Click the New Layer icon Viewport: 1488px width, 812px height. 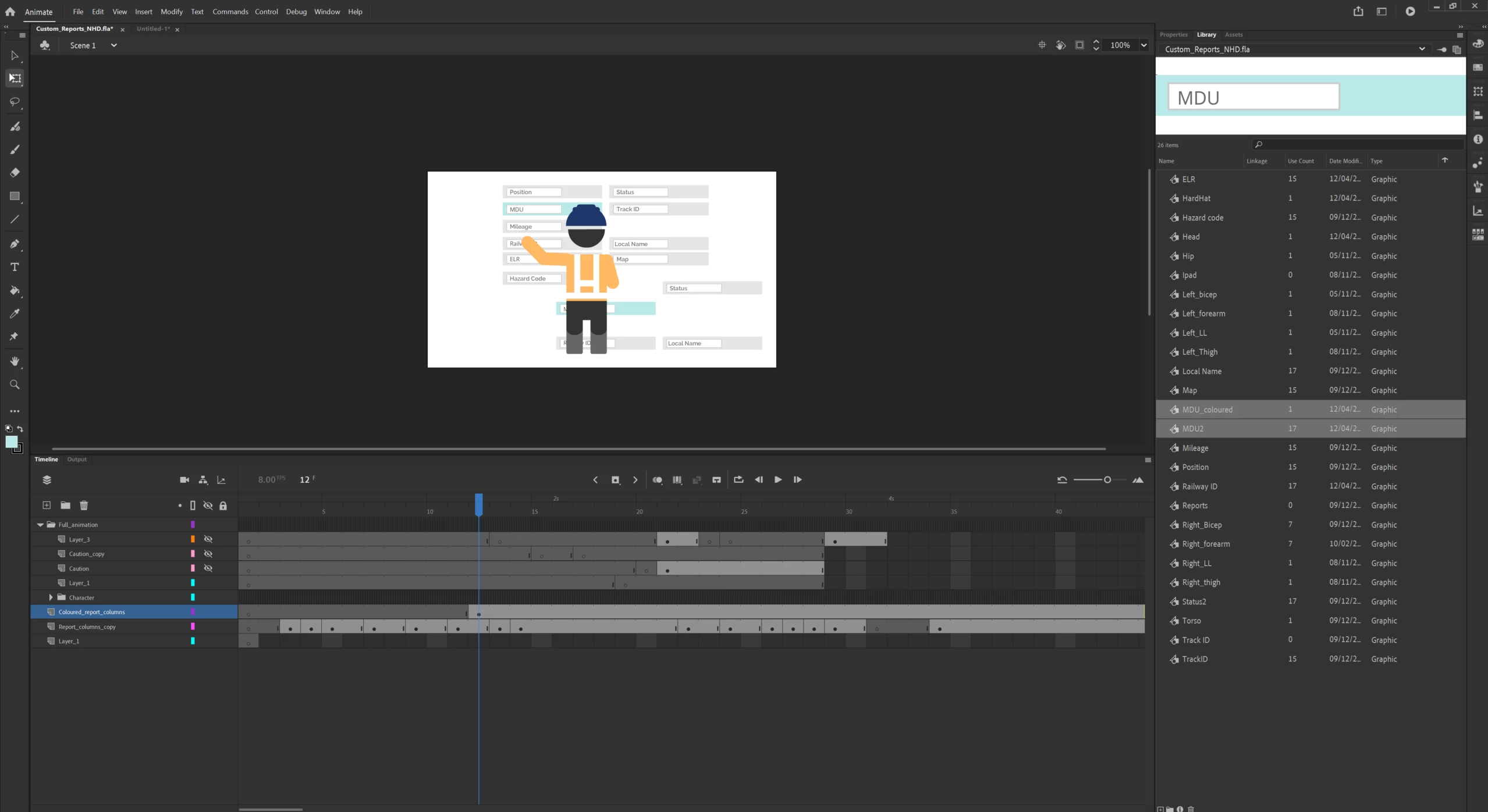[x=47, y=505]
